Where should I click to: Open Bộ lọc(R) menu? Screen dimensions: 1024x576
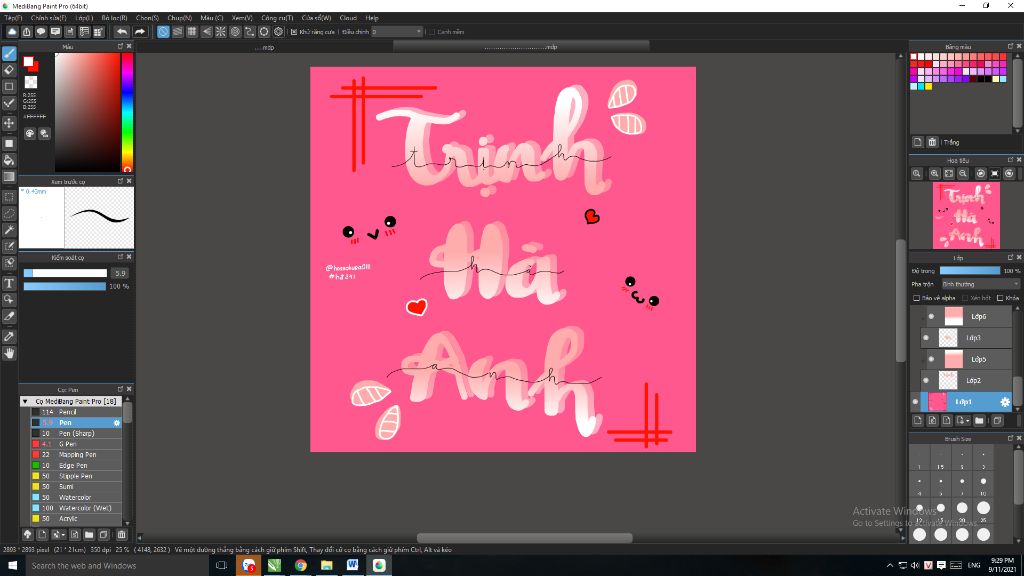(114, 18)
